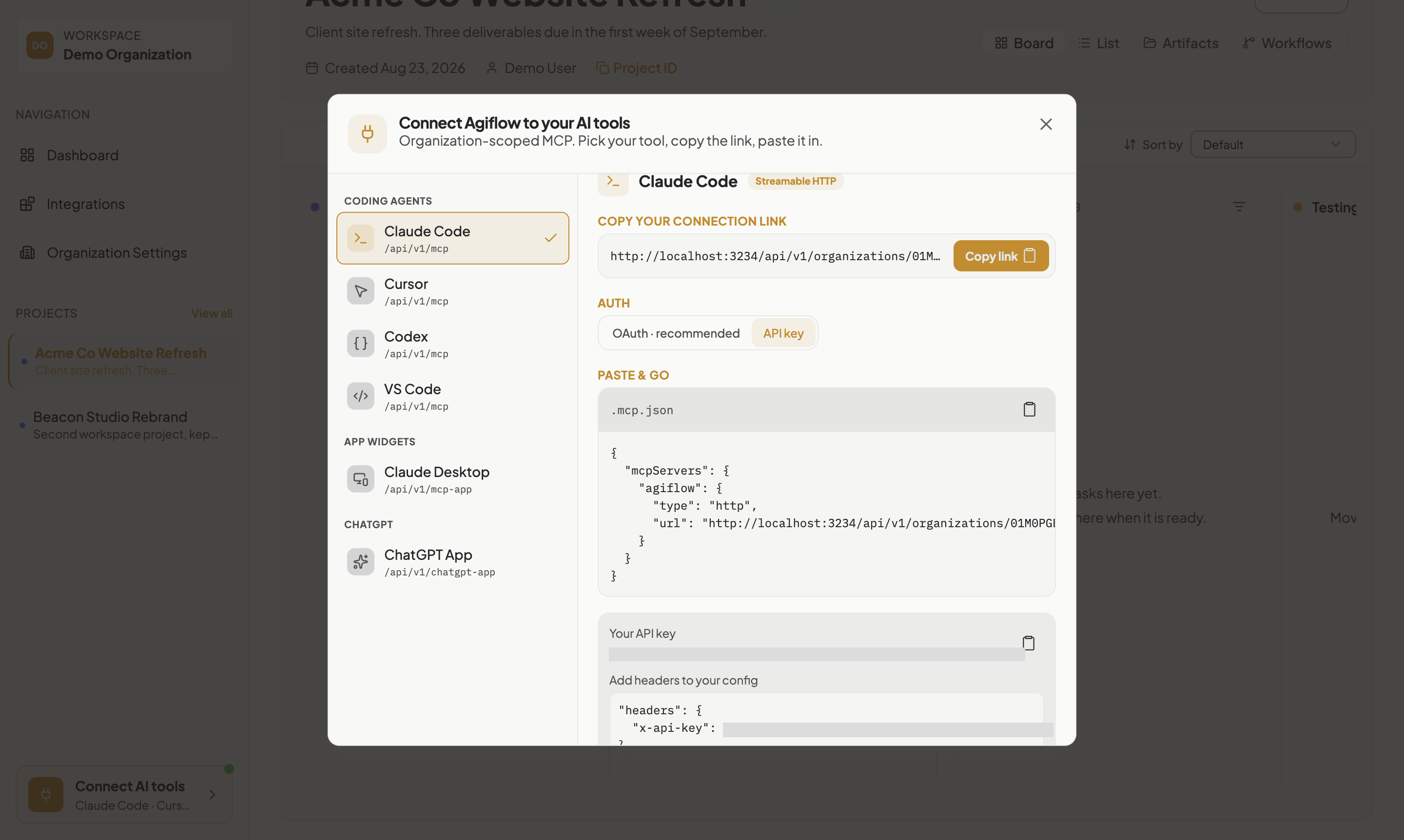Open the Sort by Default dropdown
1404x840 pixels.
(1272, 144)
